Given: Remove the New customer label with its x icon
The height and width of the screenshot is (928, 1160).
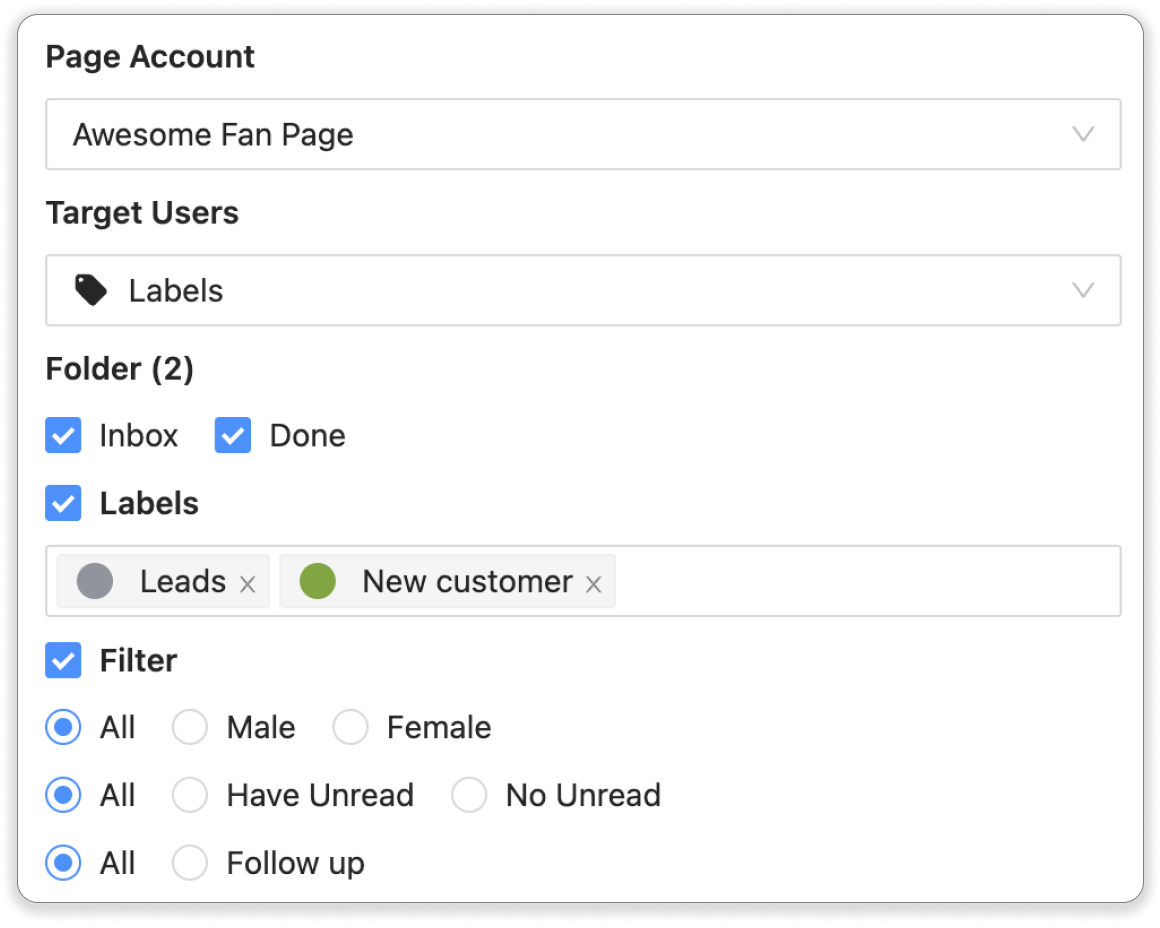Looking at the screenshot, I should click(594, 583).
